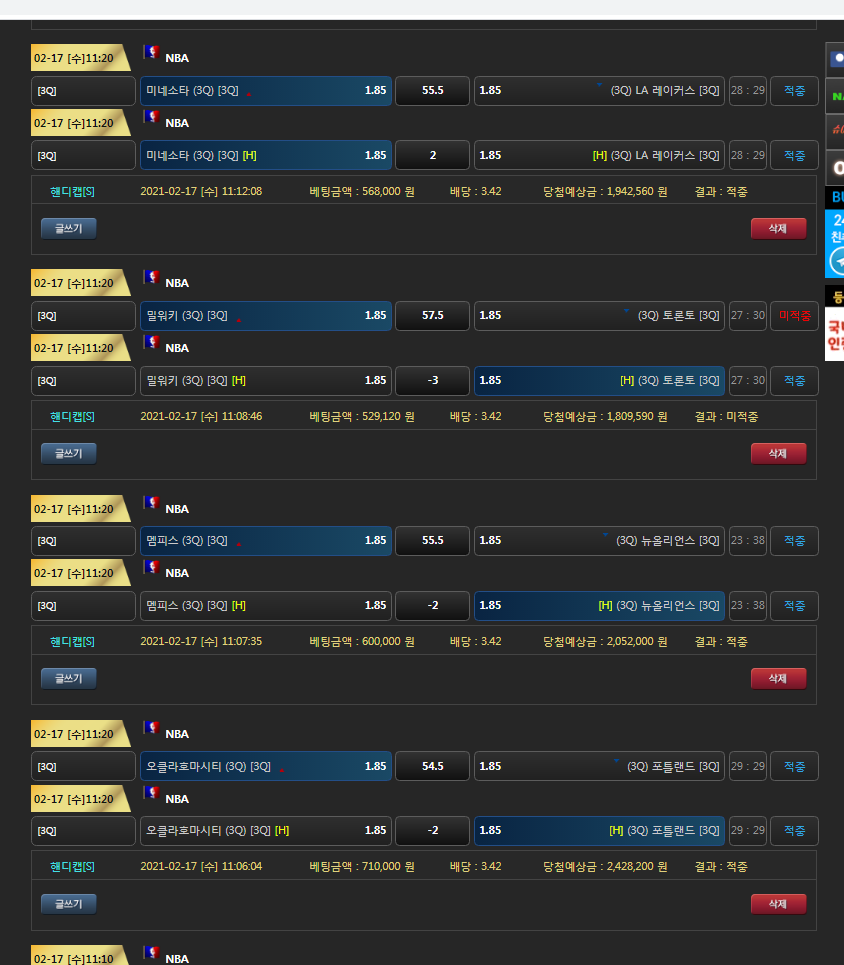This screenshot has width=844, height=965.
Task: Select 미네소타 handicap [H] 1.85 odds cell
Action: pyautogui.click(x=266, y=155)
